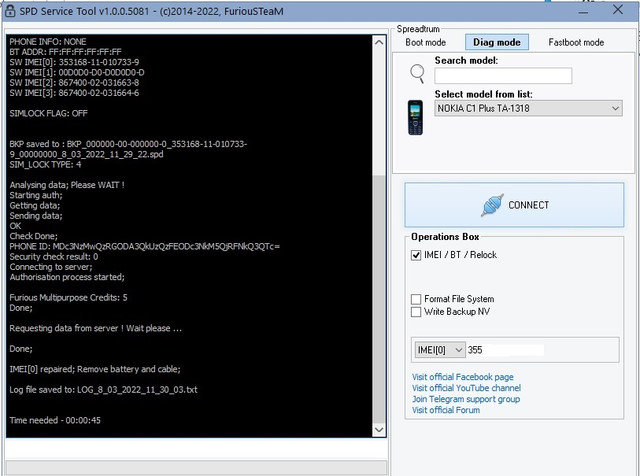Screen dimensions: 640x476
Task: Visit official YouTube channel link
Action: click(x=466, y=388)
